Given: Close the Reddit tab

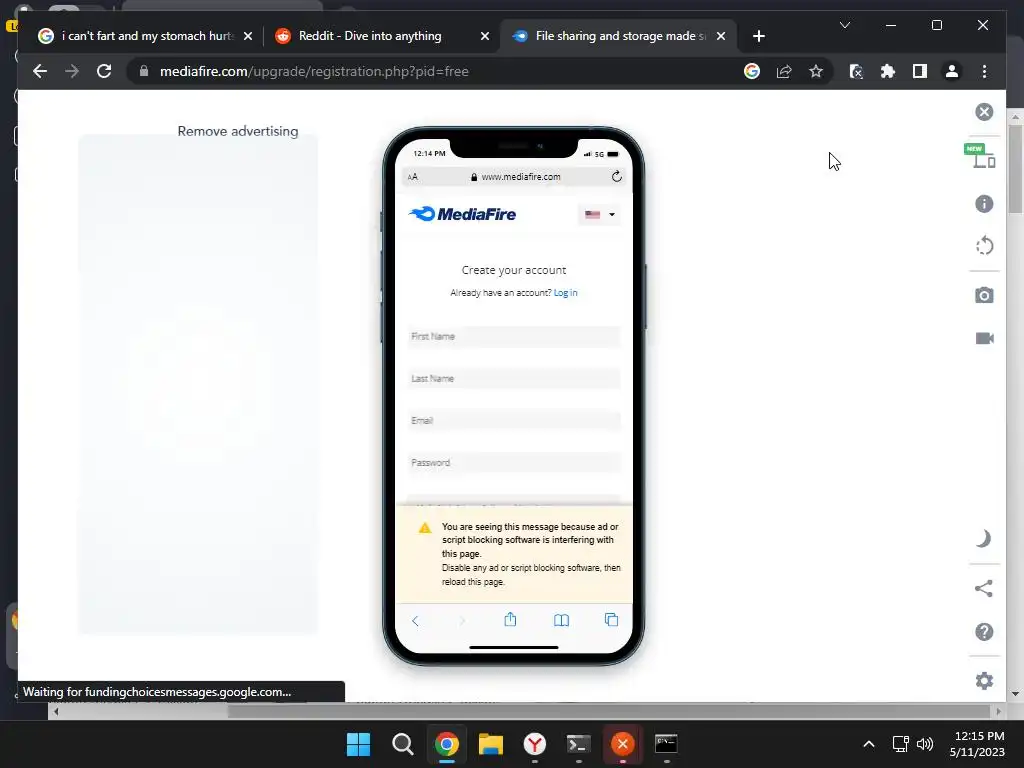Looking at the screenshot, I should (485, 36).
